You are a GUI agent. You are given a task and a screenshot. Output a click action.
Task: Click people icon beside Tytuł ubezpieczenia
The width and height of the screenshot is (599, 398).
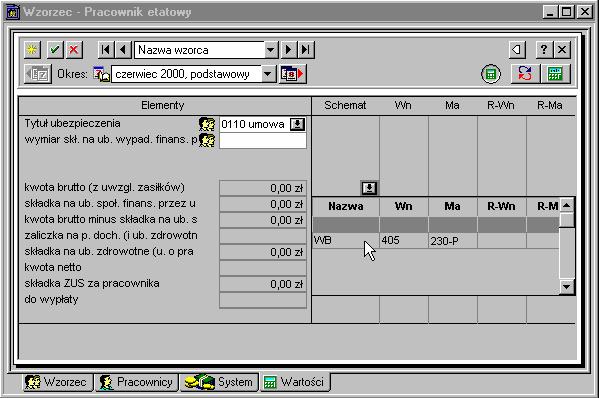[x=207, y=125]
